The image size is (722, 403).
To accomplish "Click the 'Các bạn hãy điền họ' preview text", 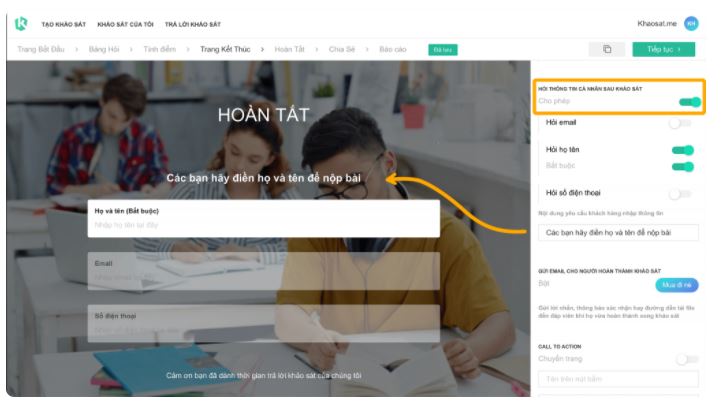I will (x=263, y=178).
